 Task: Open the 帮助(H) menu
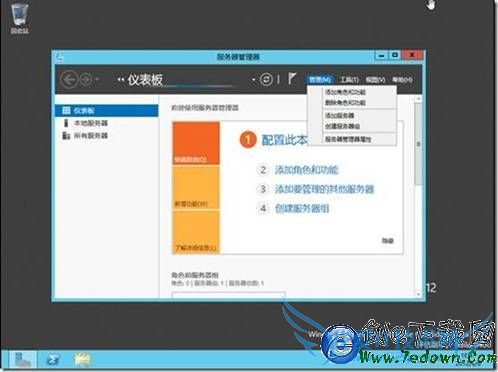pyautogui.click(x=402, y=79)
